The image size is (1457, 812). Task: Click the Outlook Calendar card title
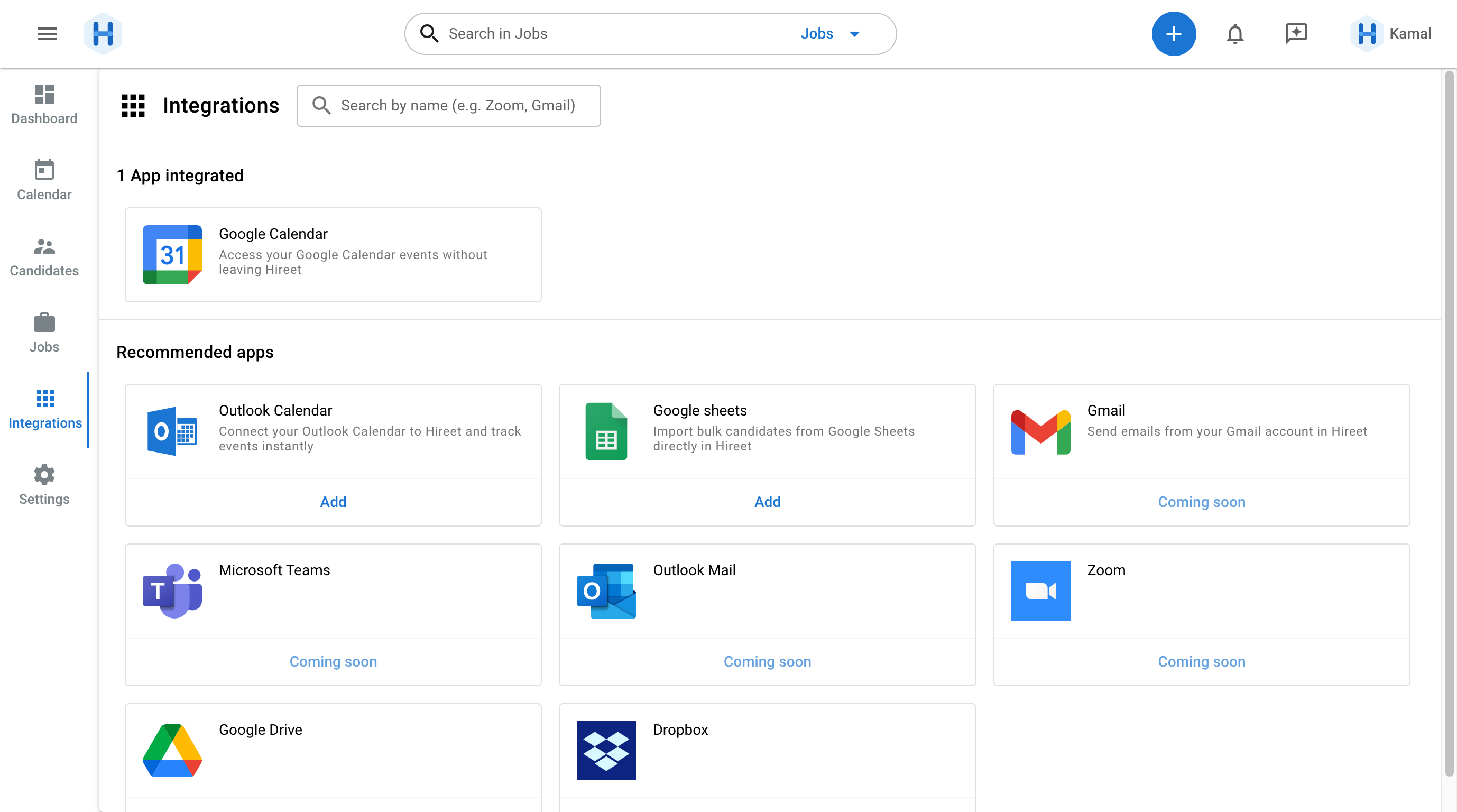pyautogui.click(x=275, y=411)
